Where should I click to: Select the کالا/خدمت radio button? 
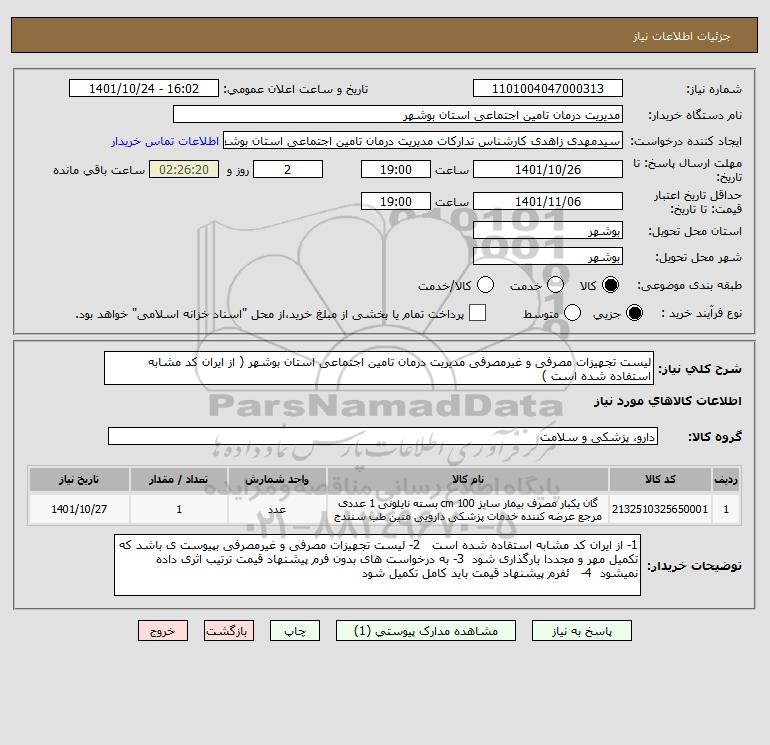click(486, 285)
